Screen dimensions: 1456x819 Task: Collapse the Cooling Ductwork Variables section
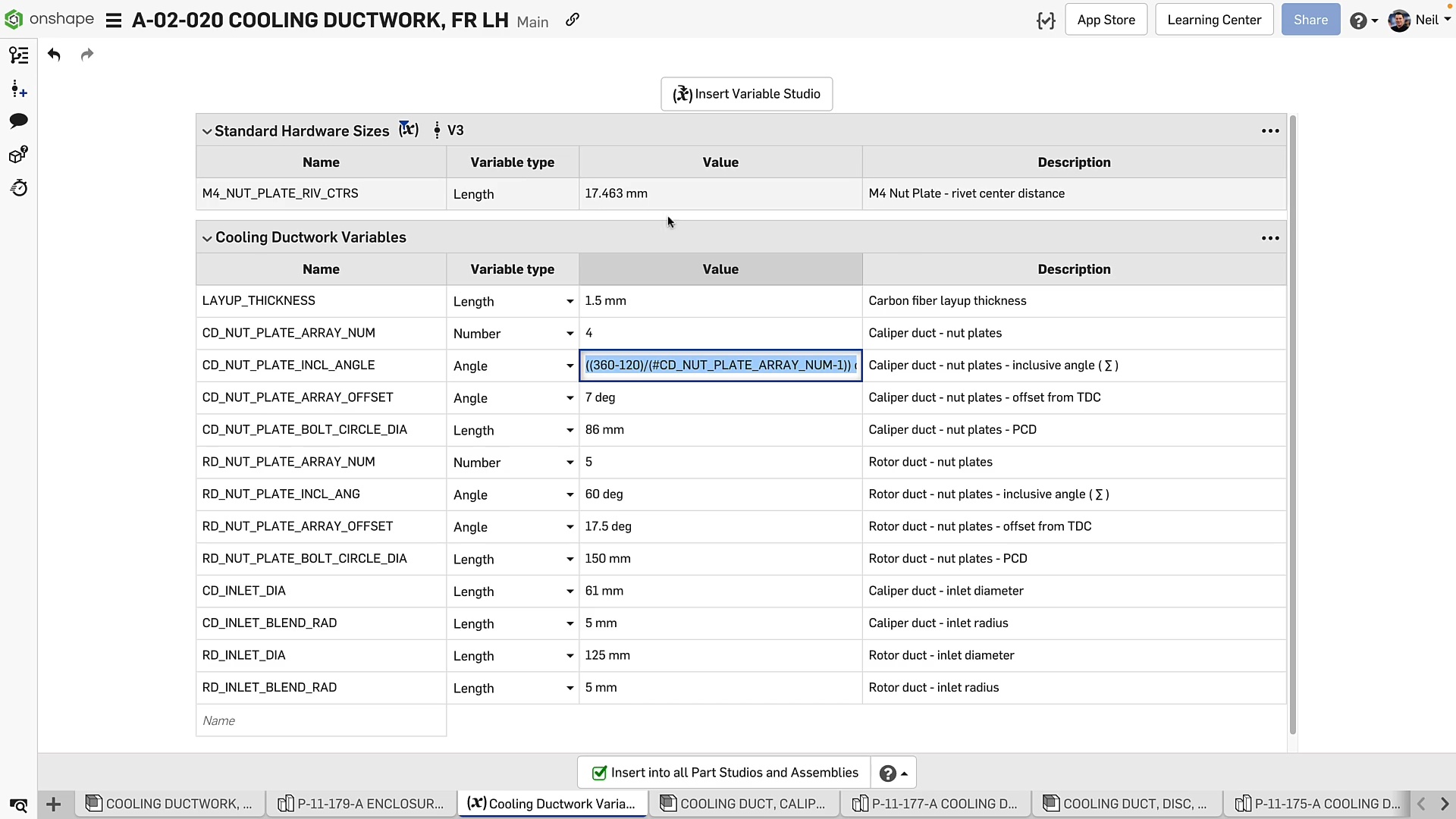tap(206, 238)
